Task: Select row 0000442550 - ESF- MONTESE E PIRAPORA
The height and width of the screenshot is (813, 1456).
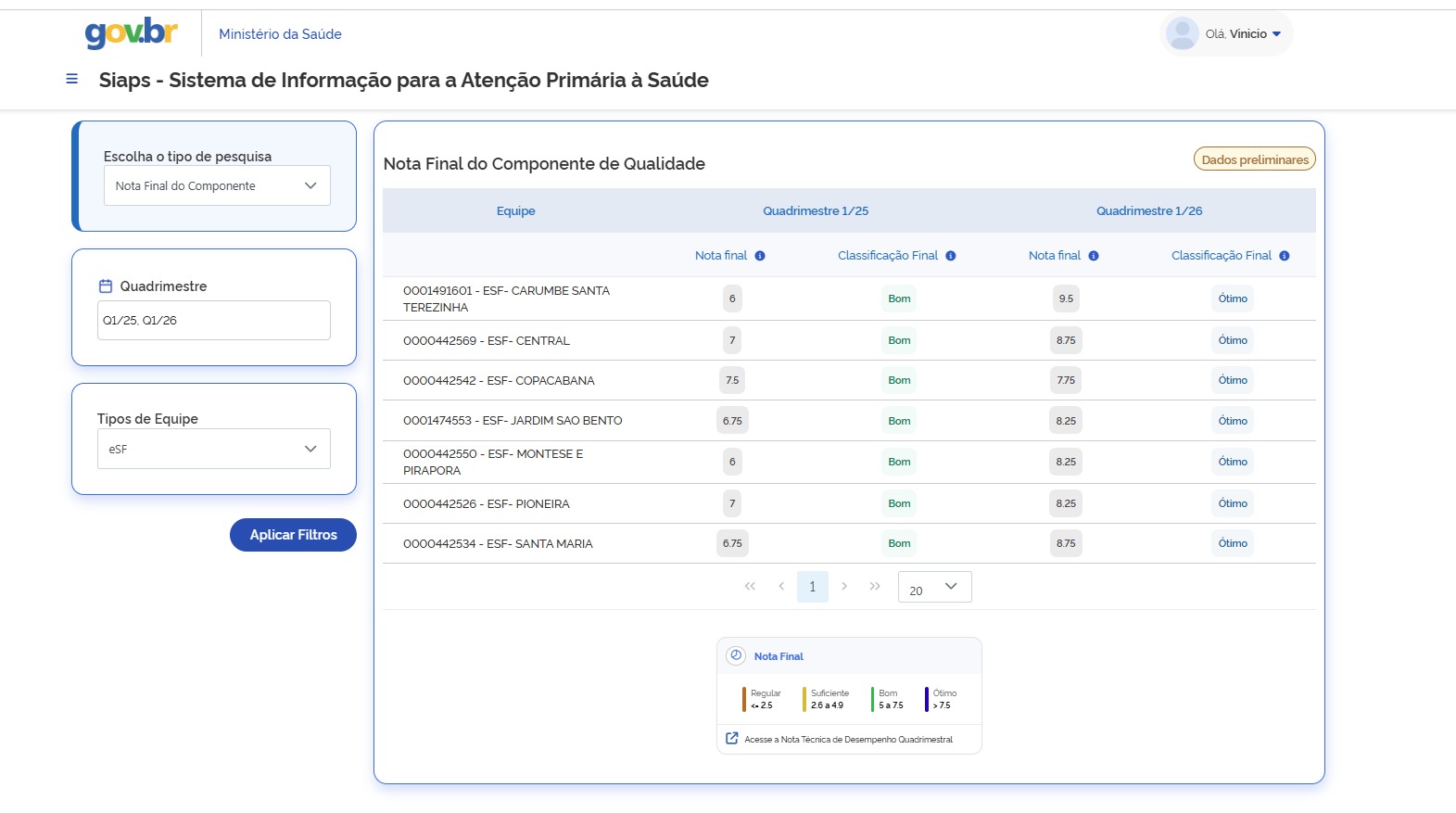Action: pyautogui.click(x=849, y=462)
